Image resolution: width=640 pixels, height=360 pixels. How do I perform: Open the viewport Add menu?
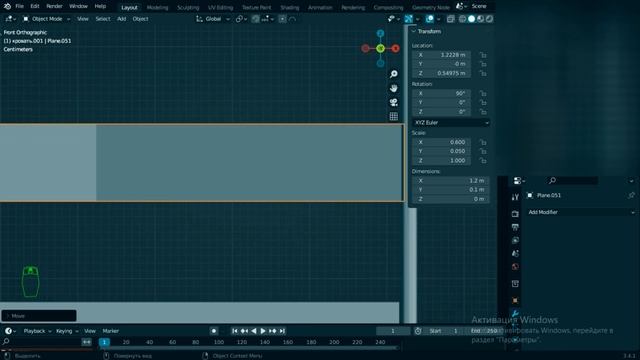click(121, 19)
